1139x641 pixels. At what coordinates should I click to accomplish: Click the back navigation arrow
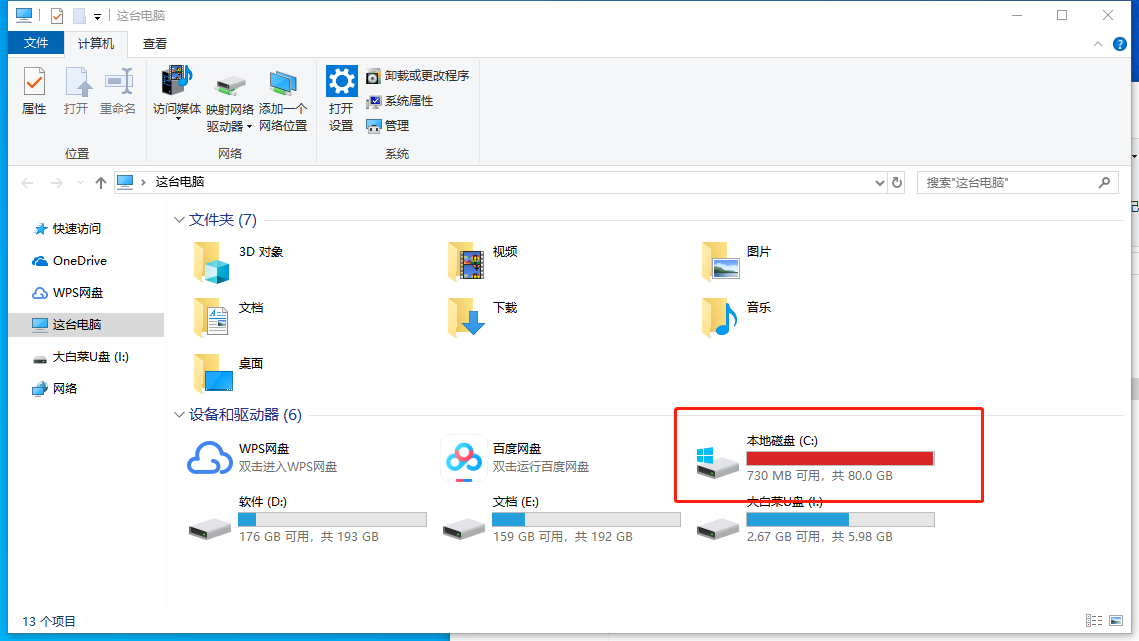(26, 183)
